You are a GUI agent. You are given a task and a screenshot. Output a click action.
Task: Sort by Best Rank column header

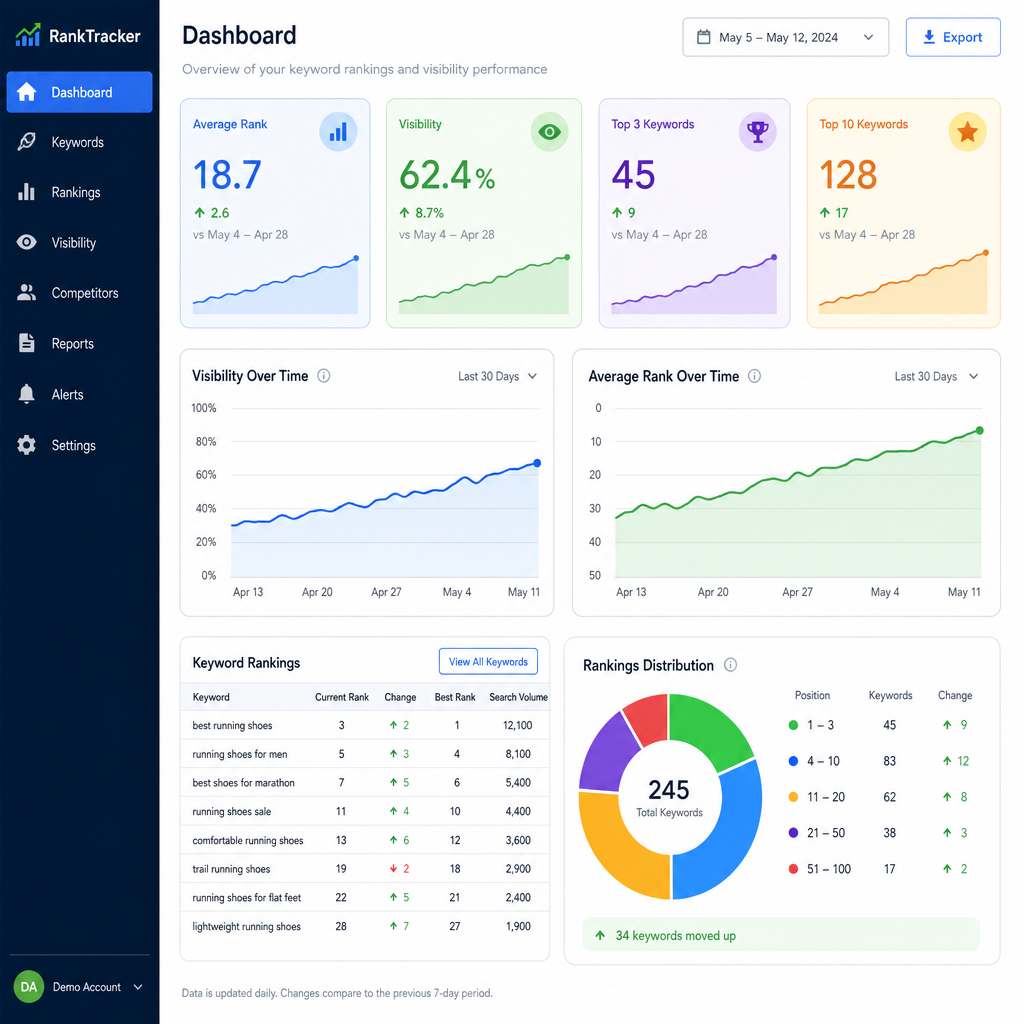[455, 697]
